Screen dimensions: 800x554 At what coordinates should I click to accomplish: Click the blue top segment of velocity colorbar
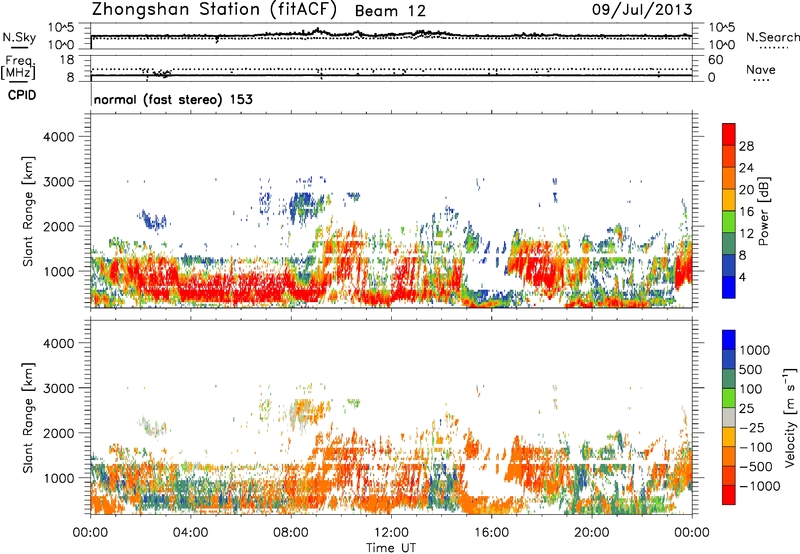pyautogui.click(x=729, y=340)
